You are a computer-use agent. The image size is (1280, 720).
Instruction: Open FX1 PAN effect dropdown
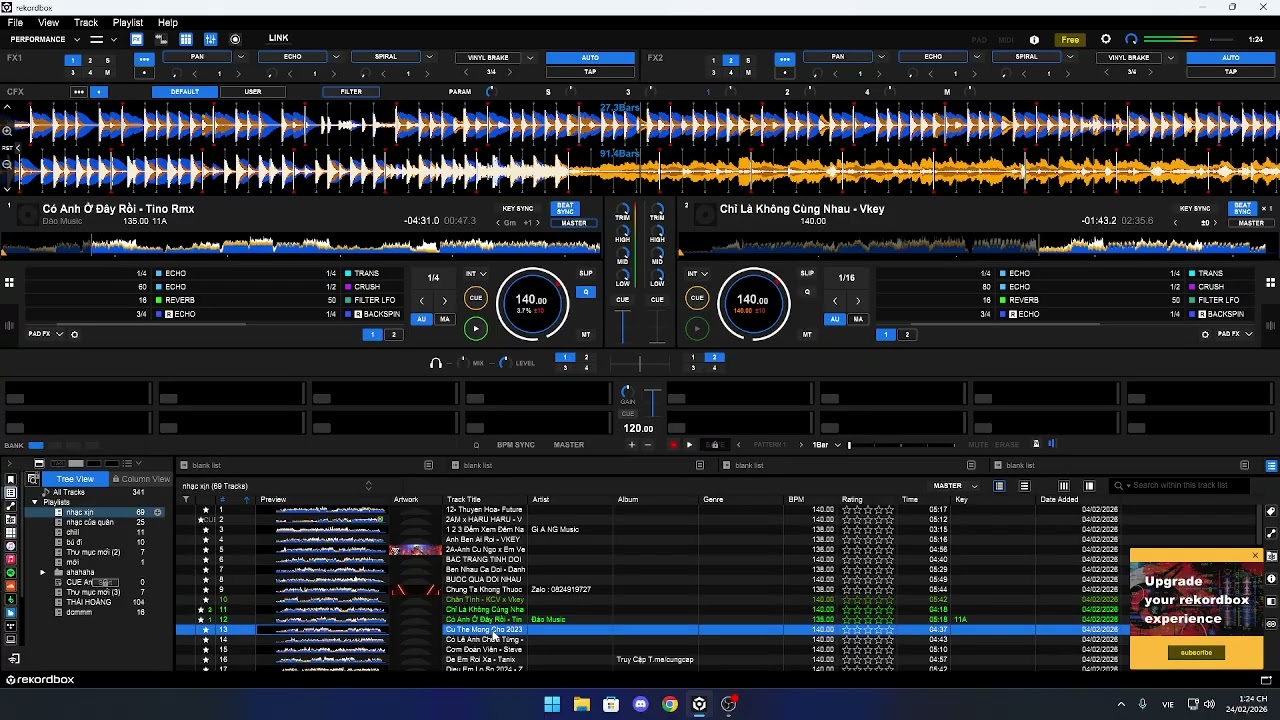coord(241,57)
